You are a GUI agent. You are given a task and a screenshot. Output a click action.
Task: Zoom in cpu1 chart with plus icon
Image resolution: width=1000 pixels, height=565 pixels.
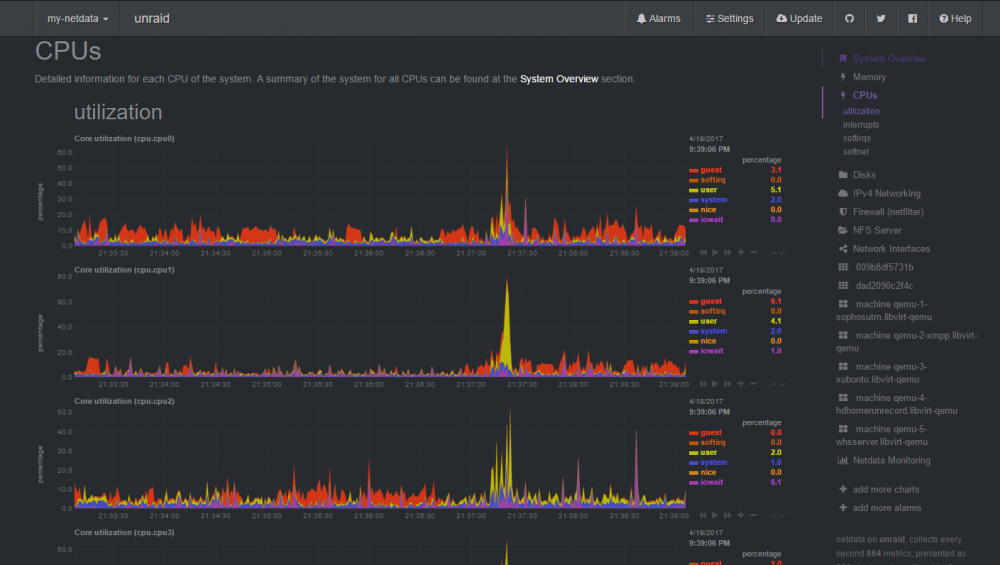[x=740, y=384]
